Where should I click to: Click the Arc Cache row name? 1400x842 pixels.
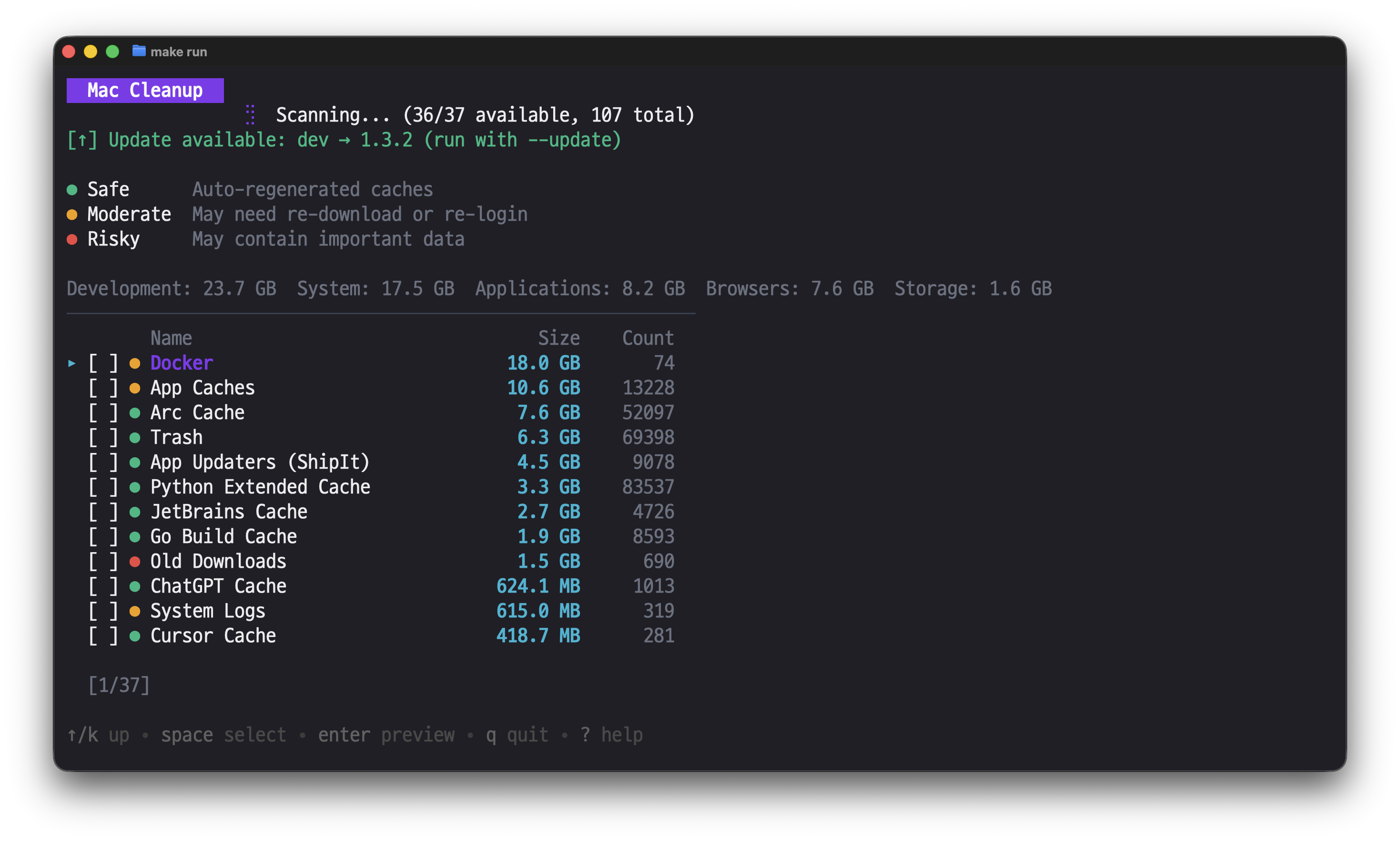click(x=197, y=412)
